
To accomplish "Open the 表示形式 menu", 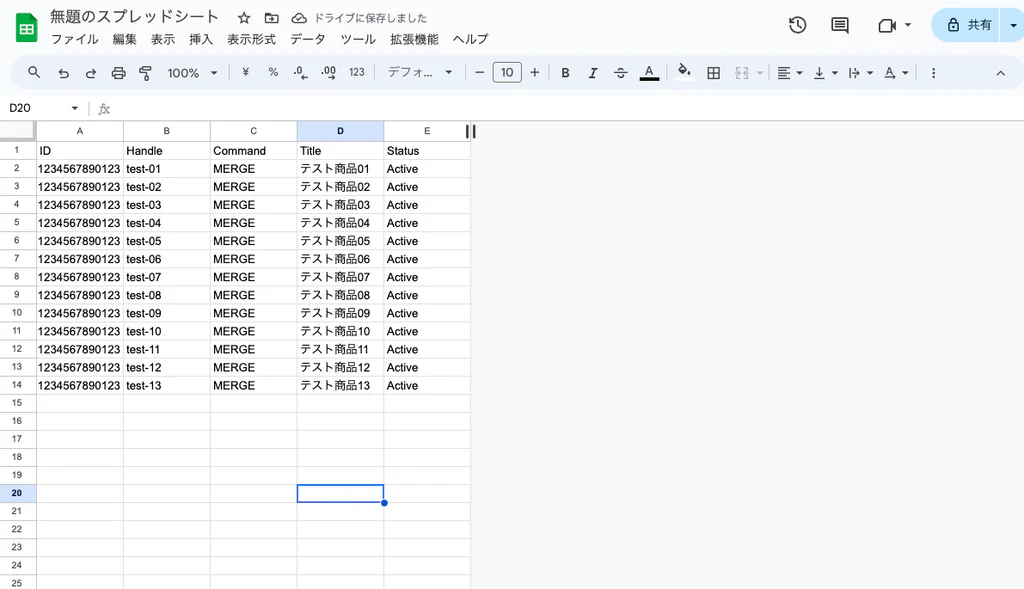I will pos(251,39).
